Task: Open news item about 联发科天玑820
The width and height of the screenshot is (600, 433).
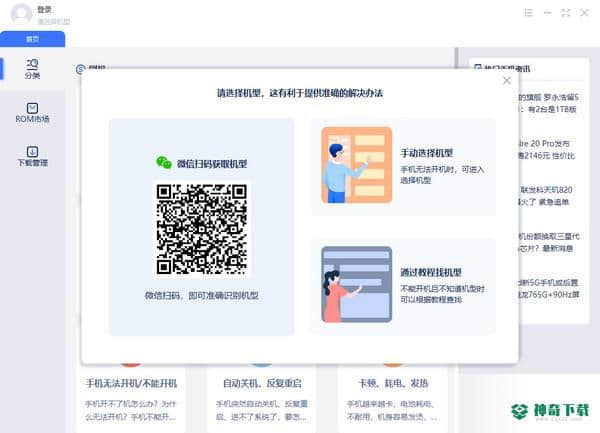Action: pyautogui.click(x=546, y=195)
